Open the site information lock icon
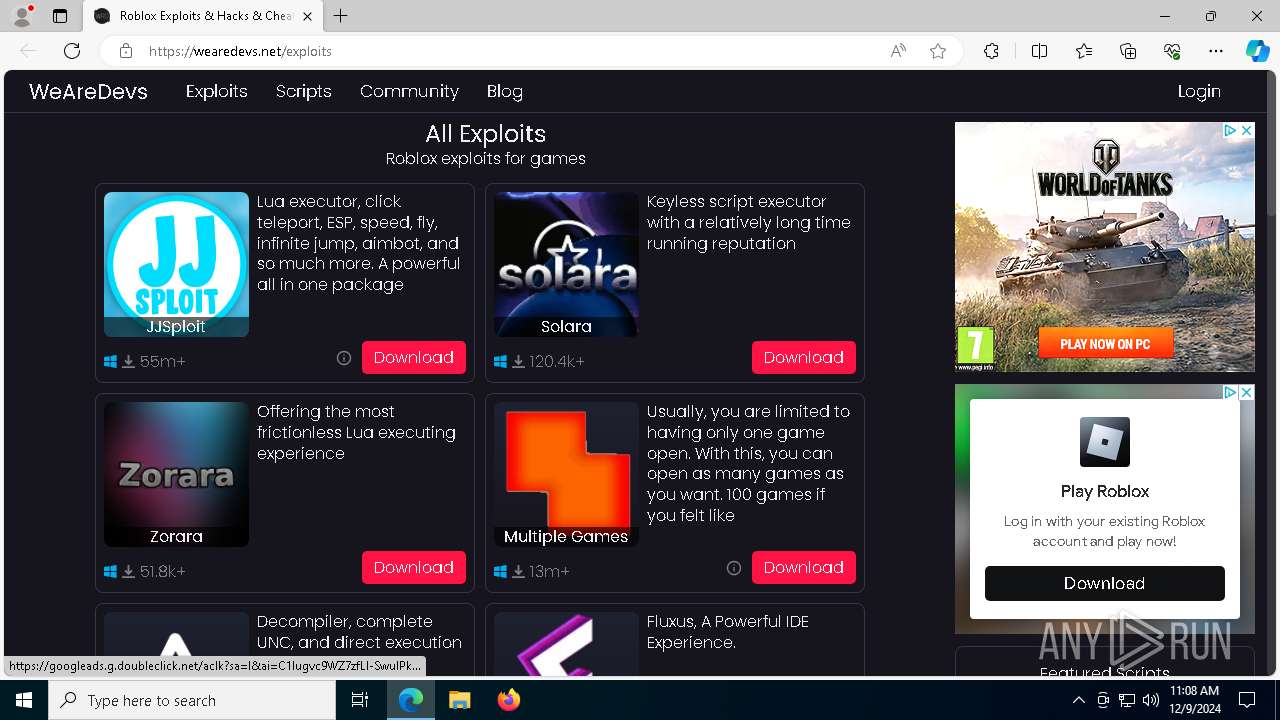1280x720 pixels. [x=126, y=51]
